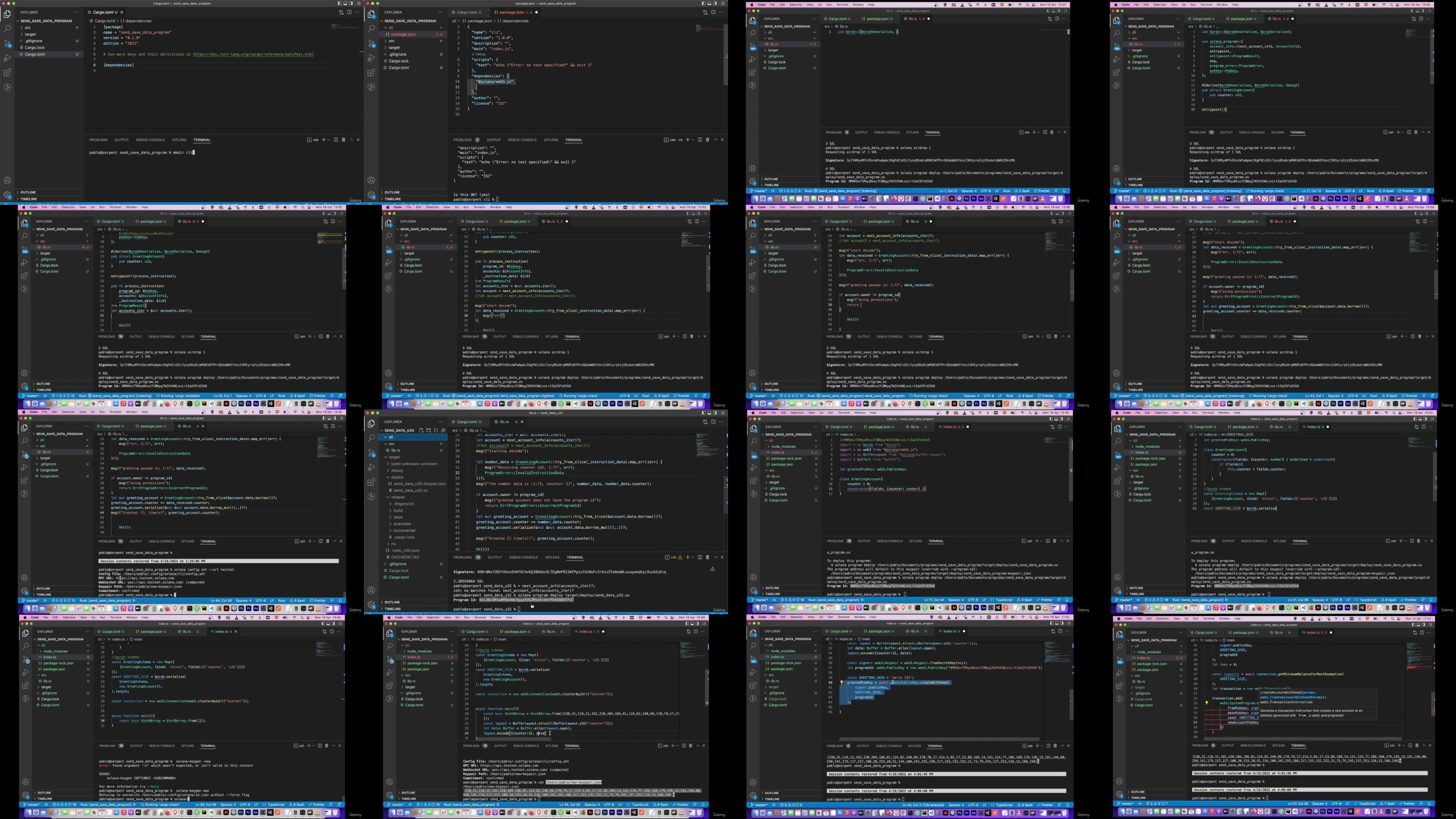Click Explorer more actions dots in package.json window
The height and width of the screenshot is (819, 1456).
(x=441, y=12)
